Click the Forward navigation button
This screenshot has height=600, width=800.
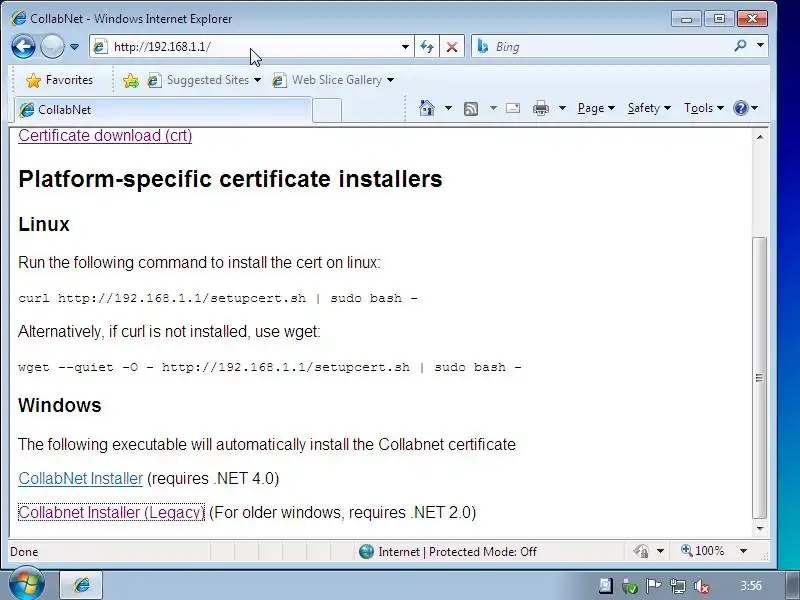click(x=52, y=47)
